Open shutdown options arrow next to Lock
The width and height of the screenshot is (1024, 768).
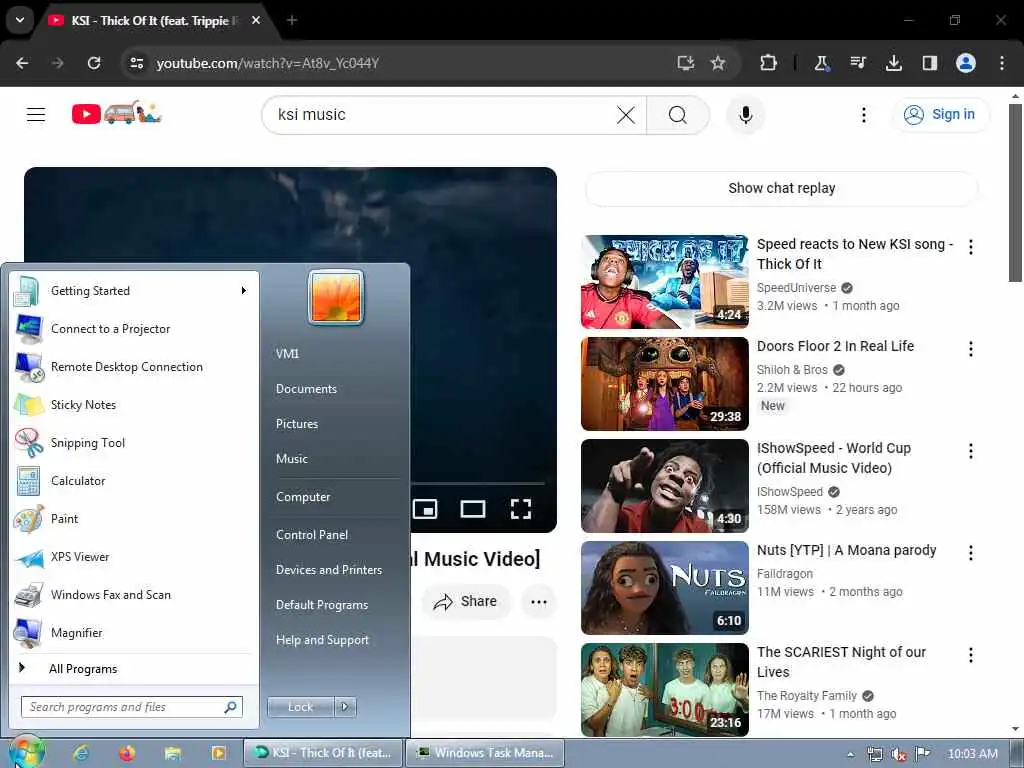pyautogui.click(x=345, y=707)
